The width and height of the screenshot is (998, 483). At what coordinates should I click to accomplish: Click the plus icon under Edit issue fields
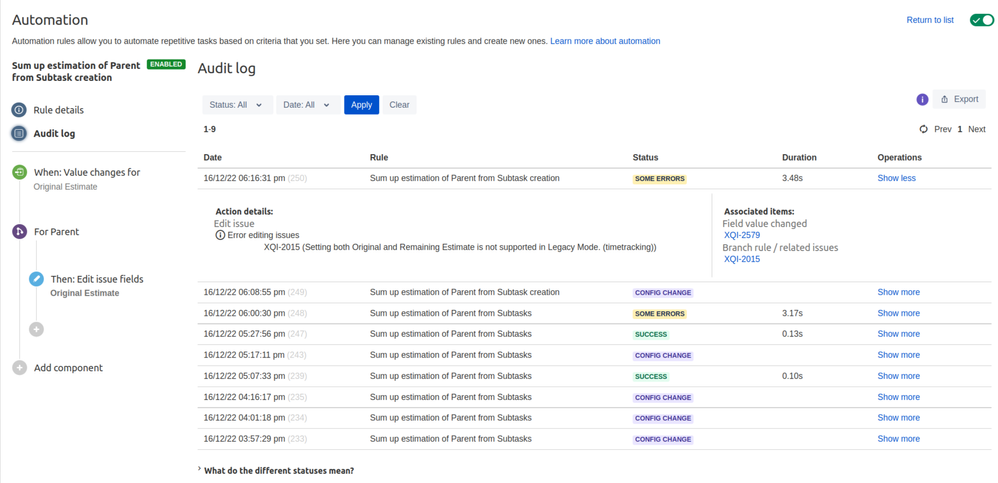36,329
